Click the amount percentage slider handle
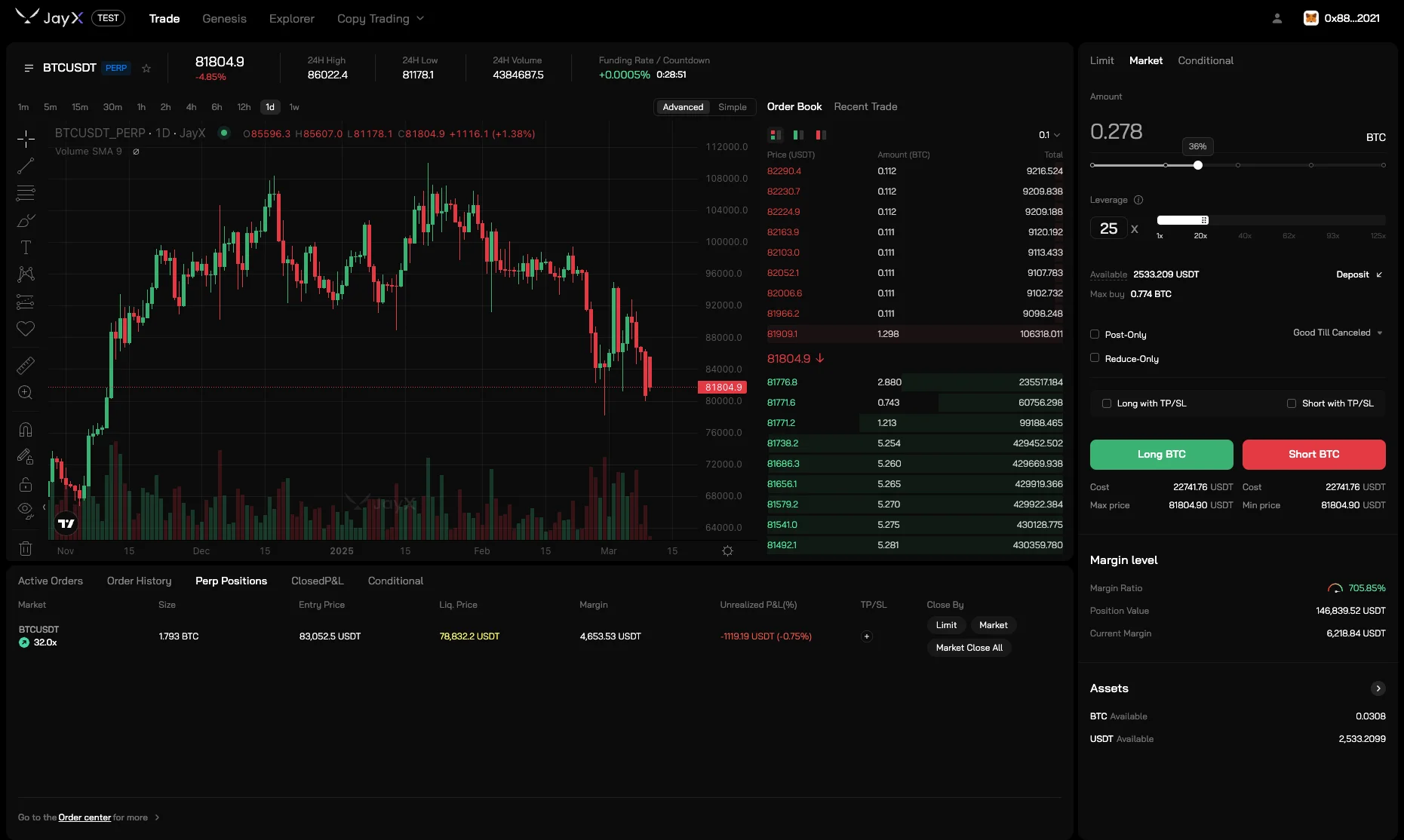1404x840 pixels. coord(1197,165)
